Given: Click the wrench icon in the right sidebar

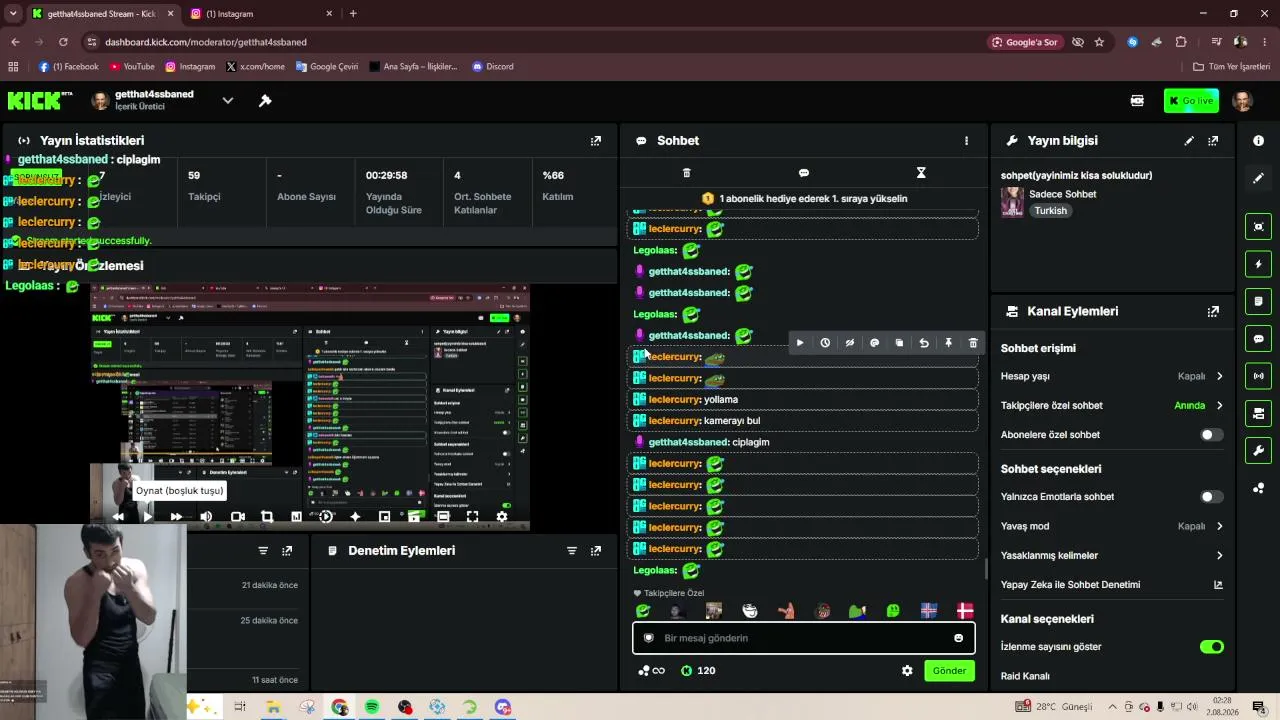Looking at the screenshot, I should [x=1258, y=451].
